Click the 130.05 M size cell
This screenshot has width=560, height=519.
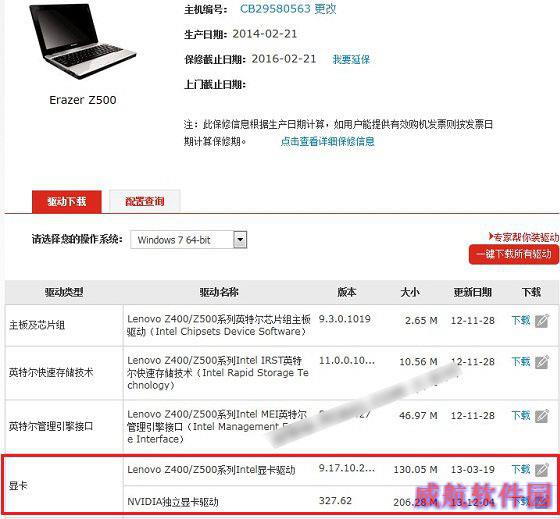pyautogui.click(x=415, y=469)
